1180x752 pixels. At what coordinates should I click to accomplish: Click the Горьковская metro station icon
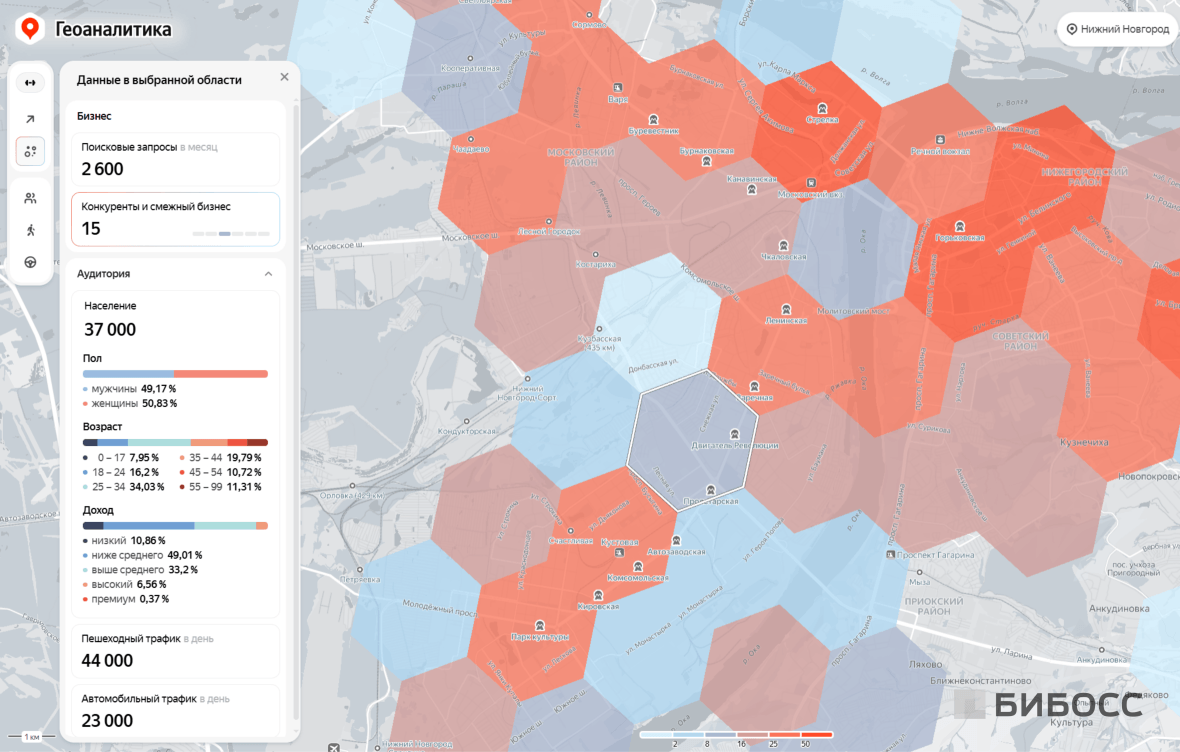959,226
